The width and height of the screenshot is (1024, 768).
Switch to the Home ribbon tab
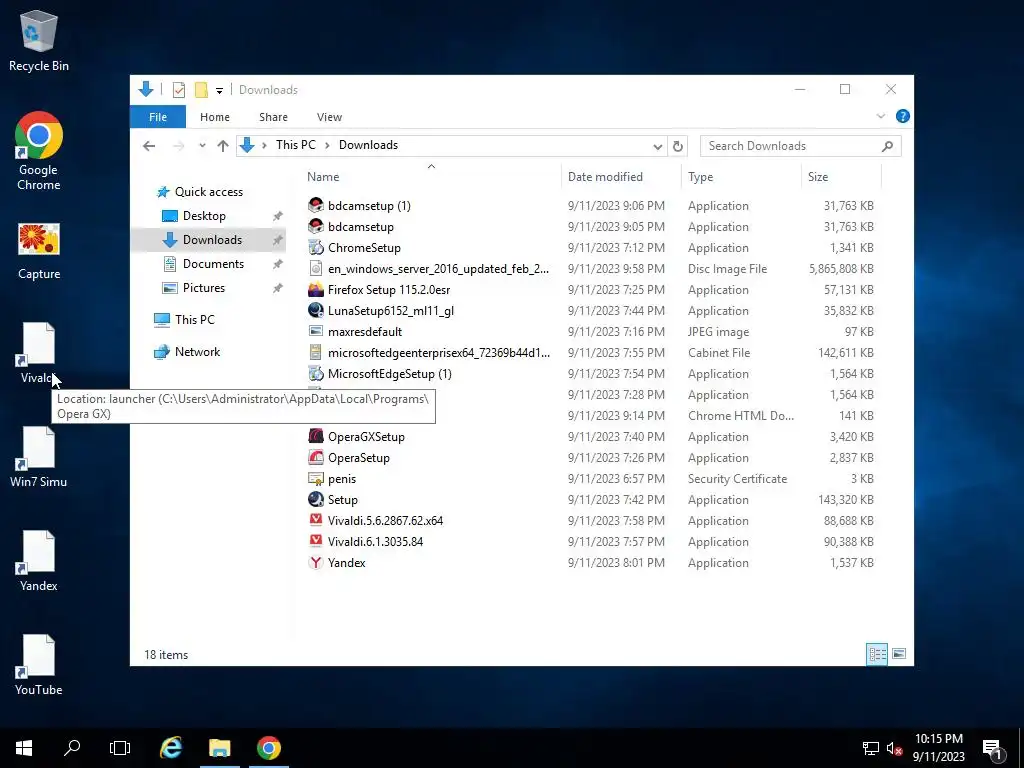[x=215, y=117]
